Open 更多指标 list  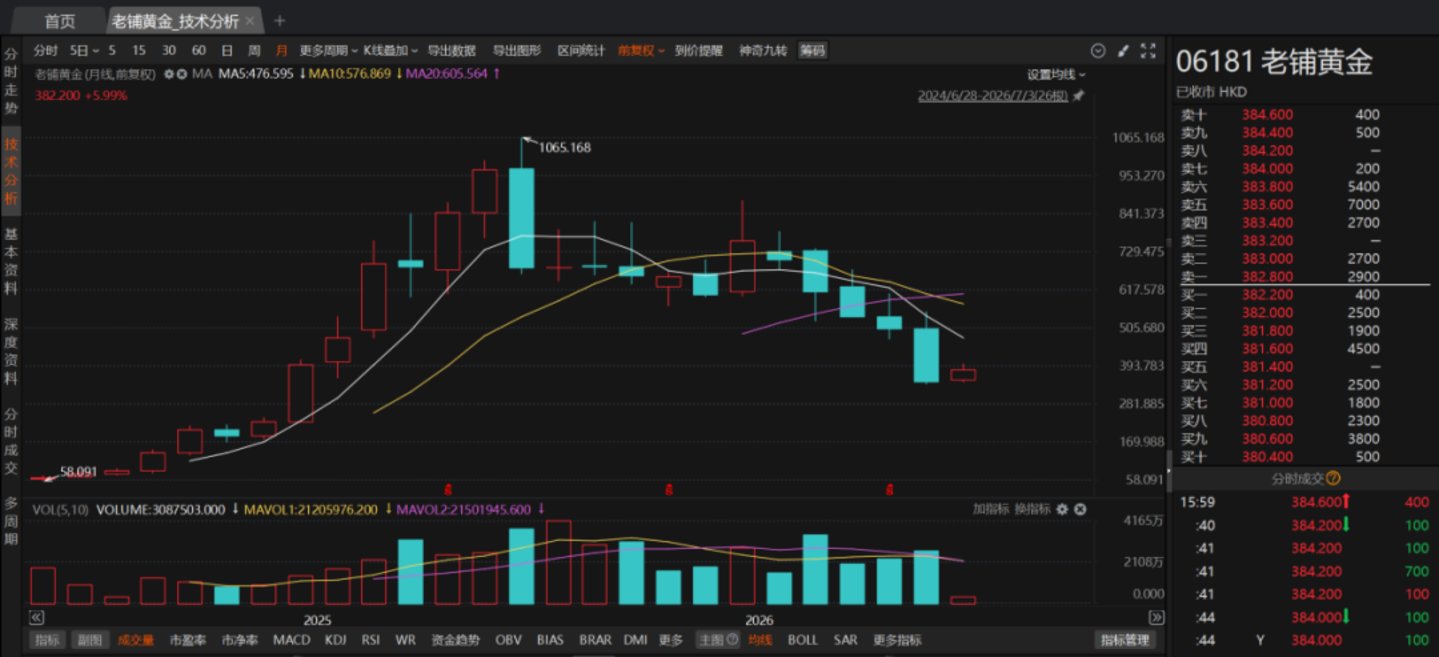point(897,640)
